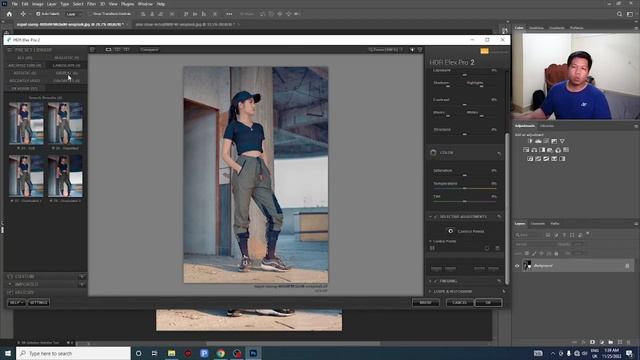Click the Compare button
The width and height of the screenshot is (640, 360).
click(x=149, y=49)
